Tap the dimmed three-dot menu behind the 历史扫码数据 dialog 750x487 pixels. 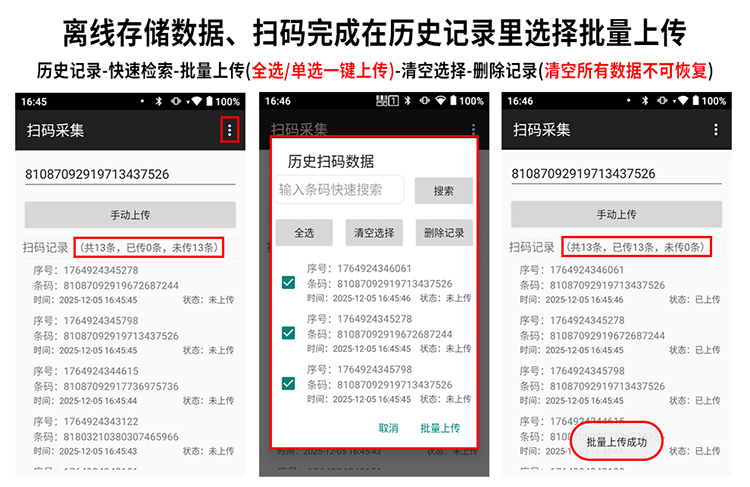pos(473,129)
